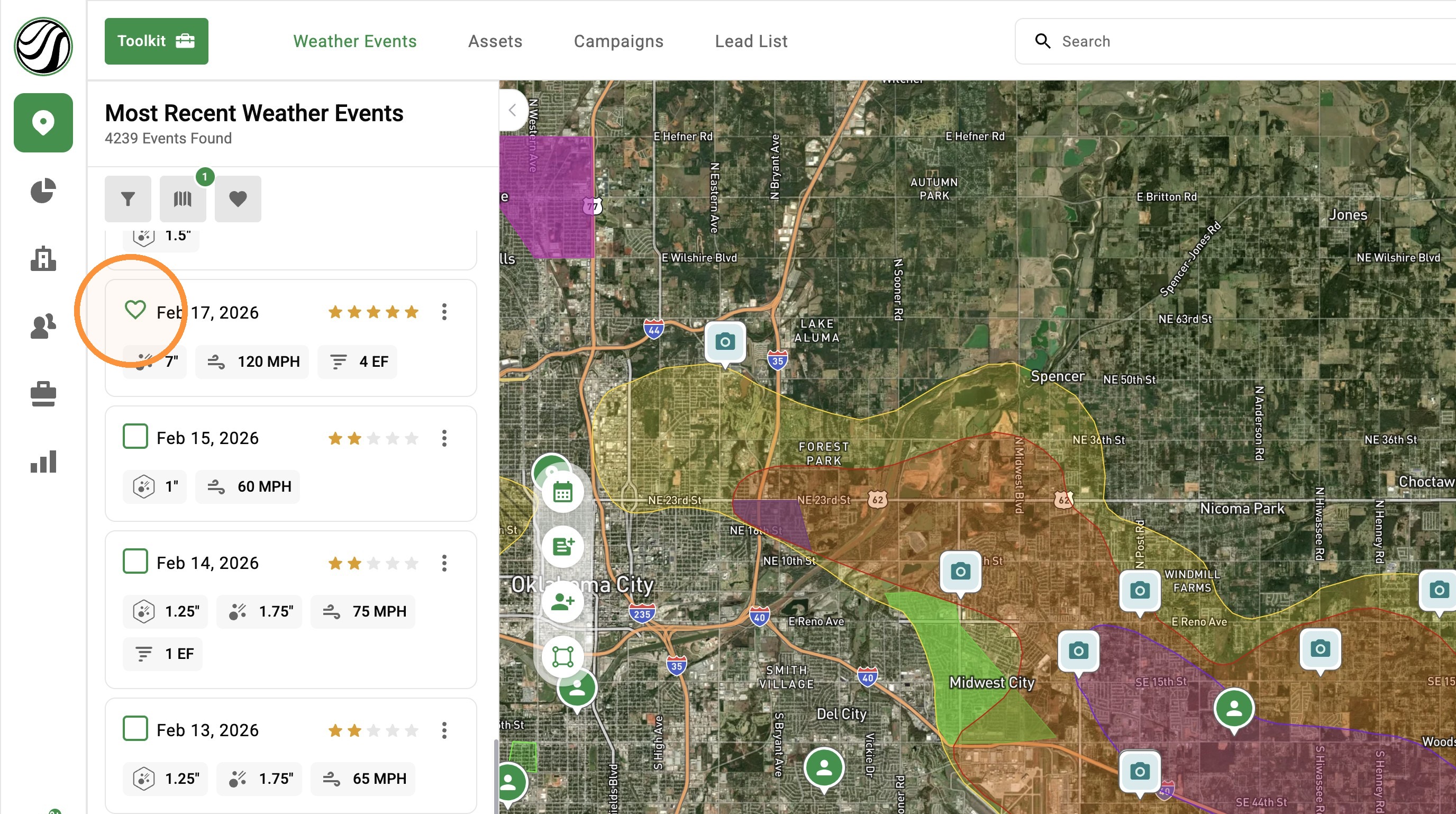Collapse the events panel with chevron
1456x814 pixels.
pyautogui.click(x=513, y=110)
